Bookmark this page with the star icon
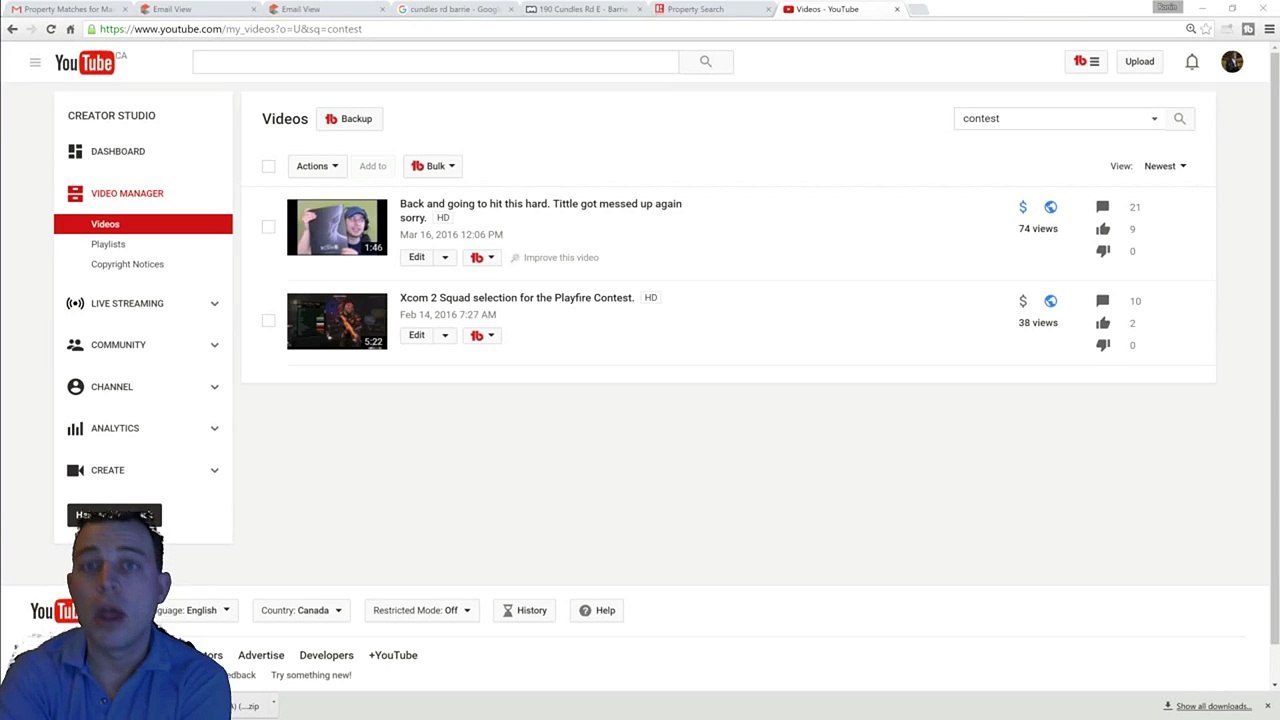 pyautogui.click(x=1206, y=29)
